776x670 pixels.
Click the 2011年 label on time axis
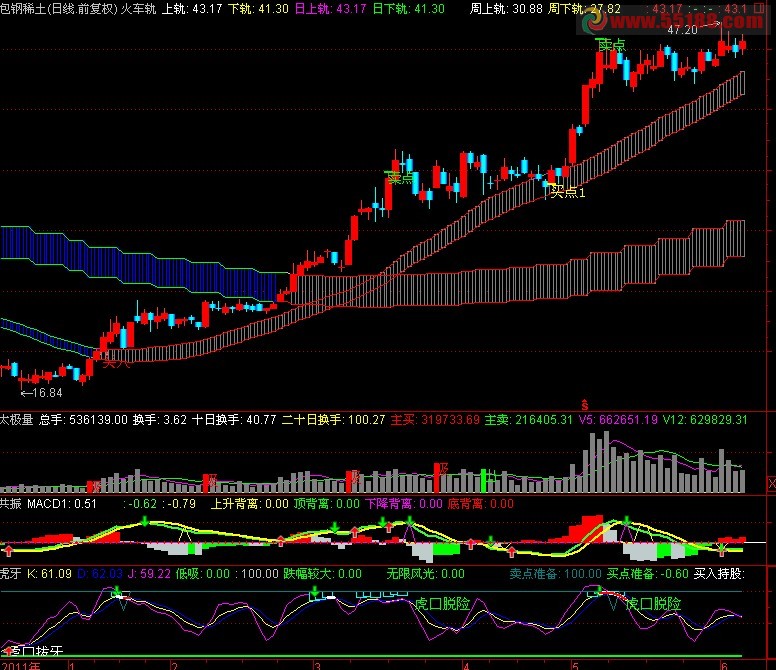(x=20, y=666)
